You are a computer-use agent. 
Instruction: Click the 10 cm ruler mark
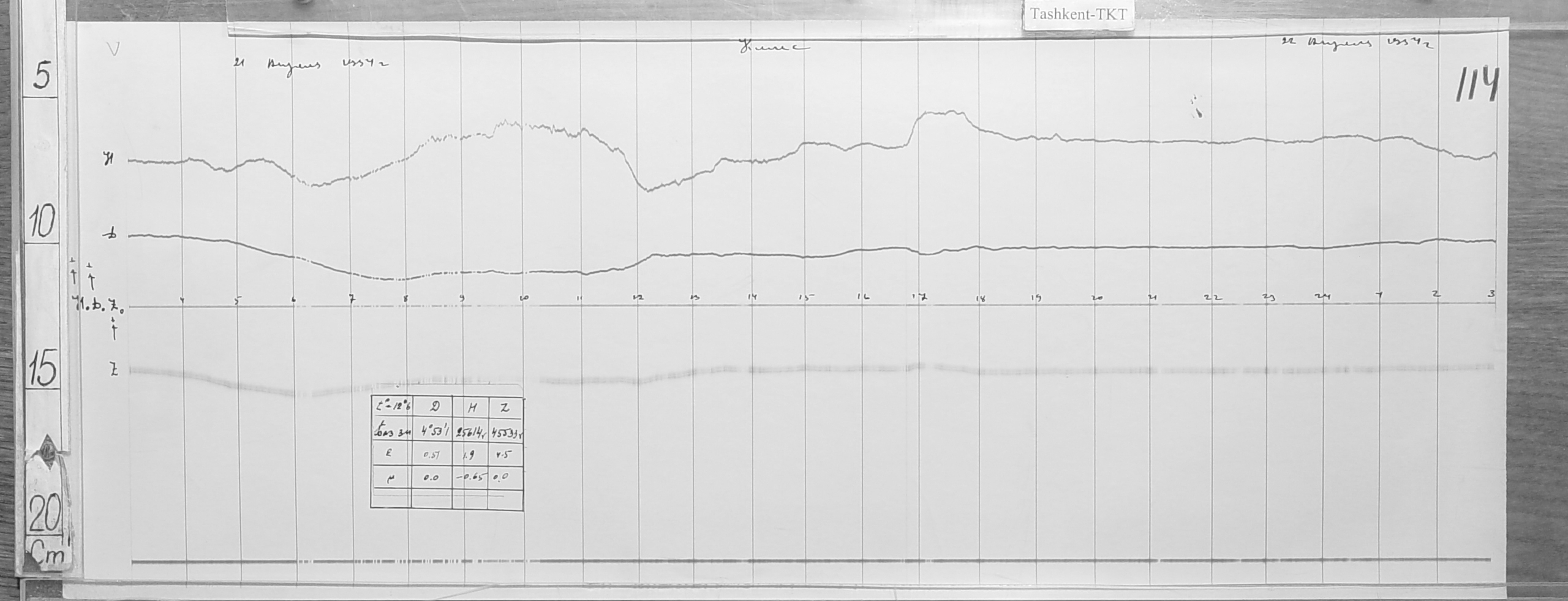pyautogui.click(x=42, y=222)
